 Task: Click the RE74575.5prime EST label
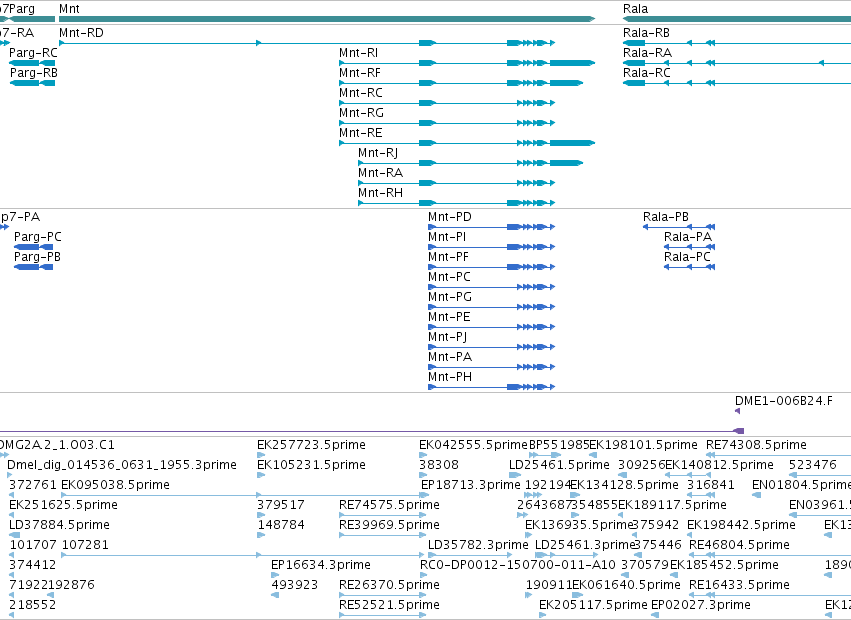coord(390,505)
